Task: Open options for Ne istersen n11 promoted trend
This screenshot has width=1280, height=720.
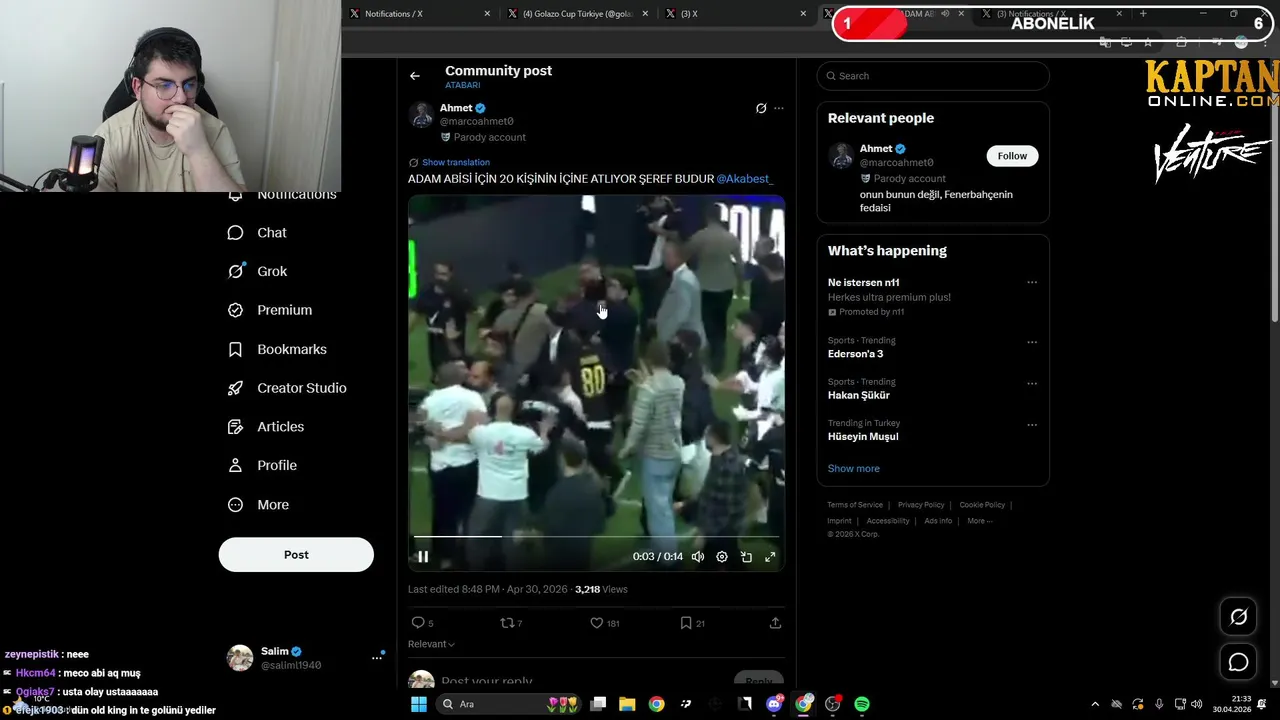Action: [x=1032, y=283]
